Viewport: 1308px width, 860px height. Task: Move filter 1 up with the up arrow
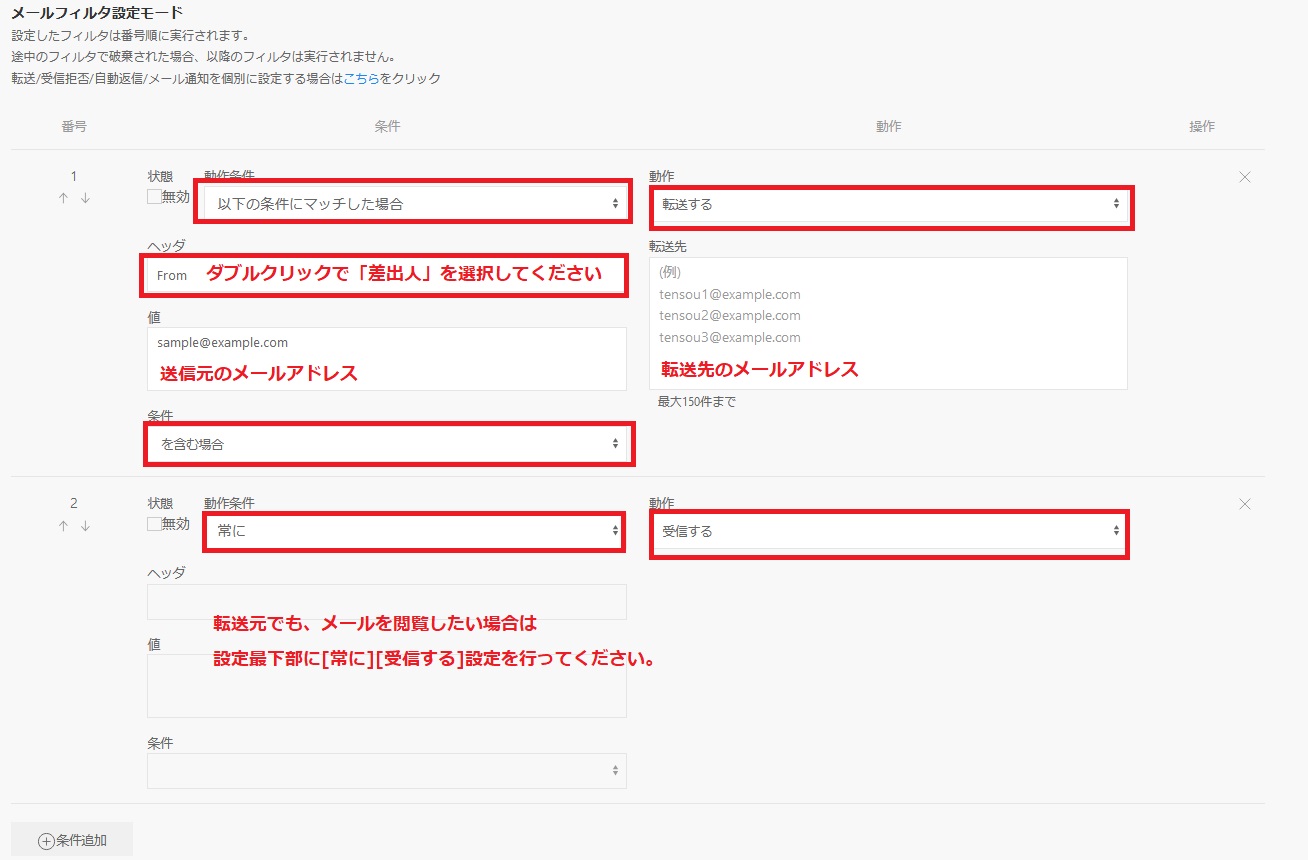(63, 198)
